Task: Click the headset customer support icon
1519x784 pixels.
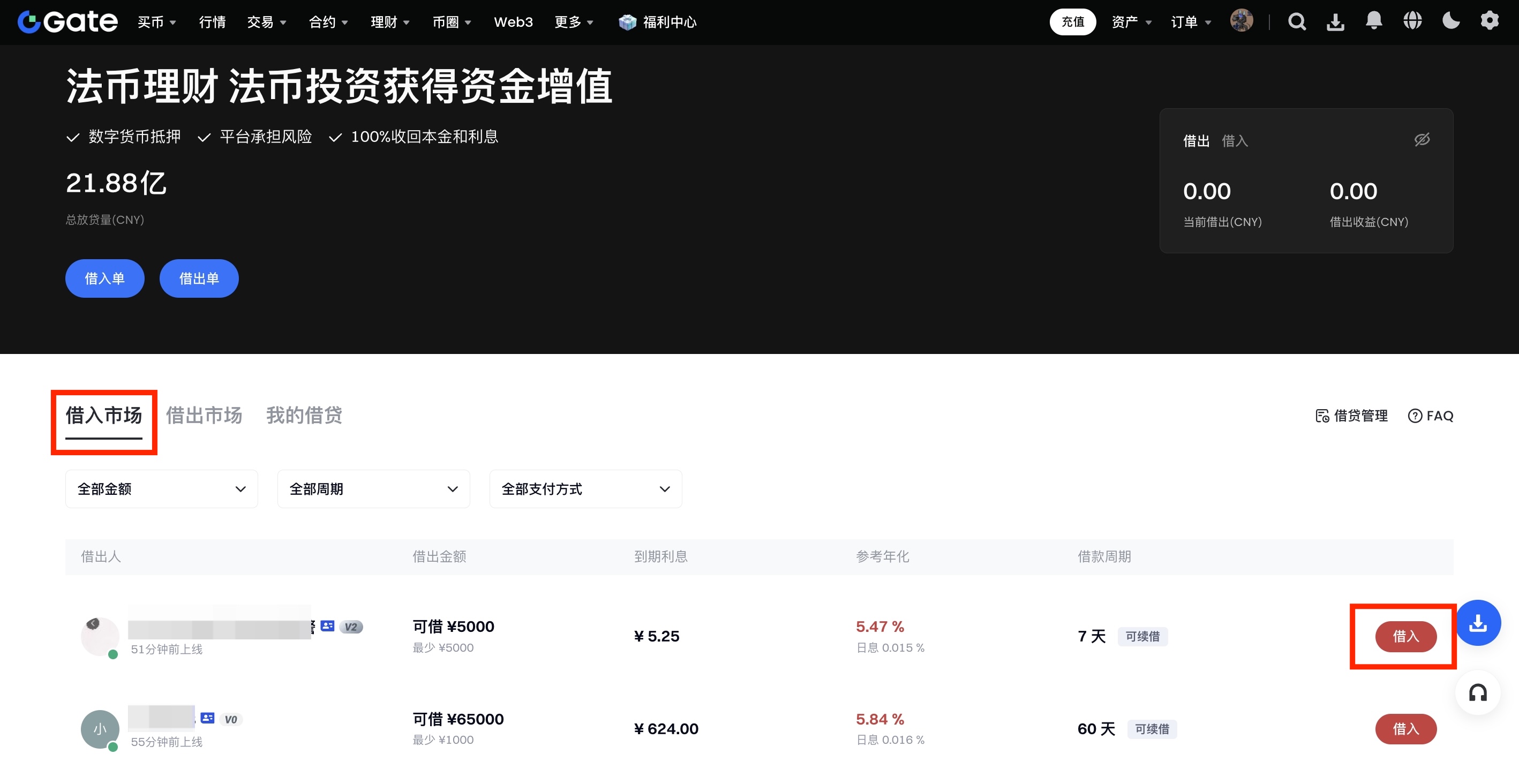Action: (x=1478, y=692)
